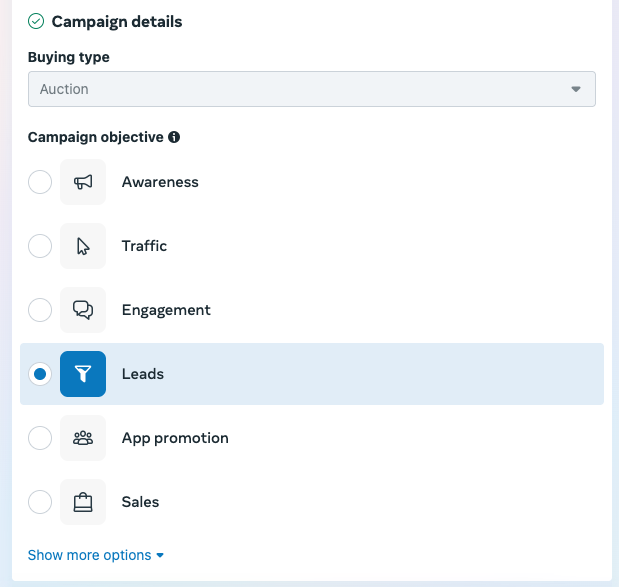Click the blue Leads funnel icon

click(x=83, y=374)
